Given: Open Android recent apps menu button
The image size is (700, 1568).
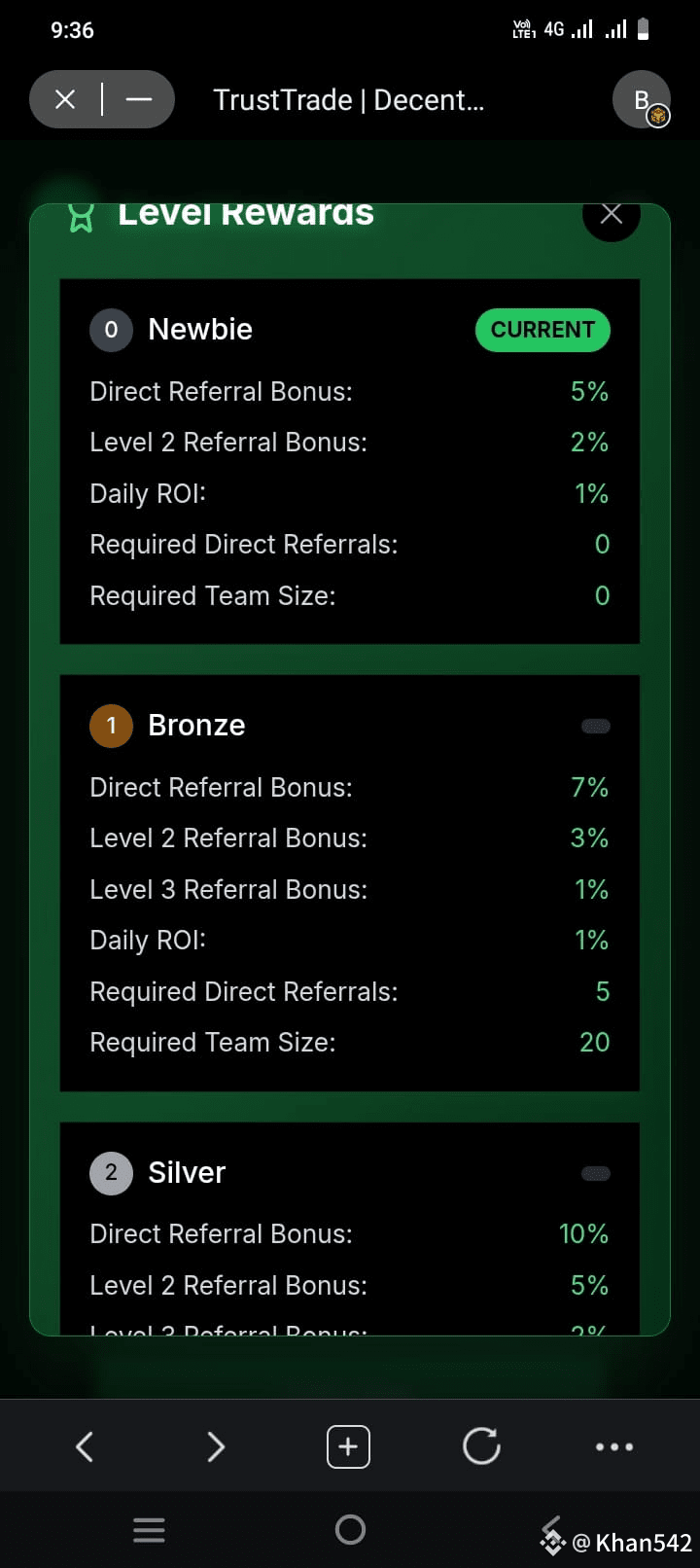Looking at the screenshot, I should [x=149, y=1530].
